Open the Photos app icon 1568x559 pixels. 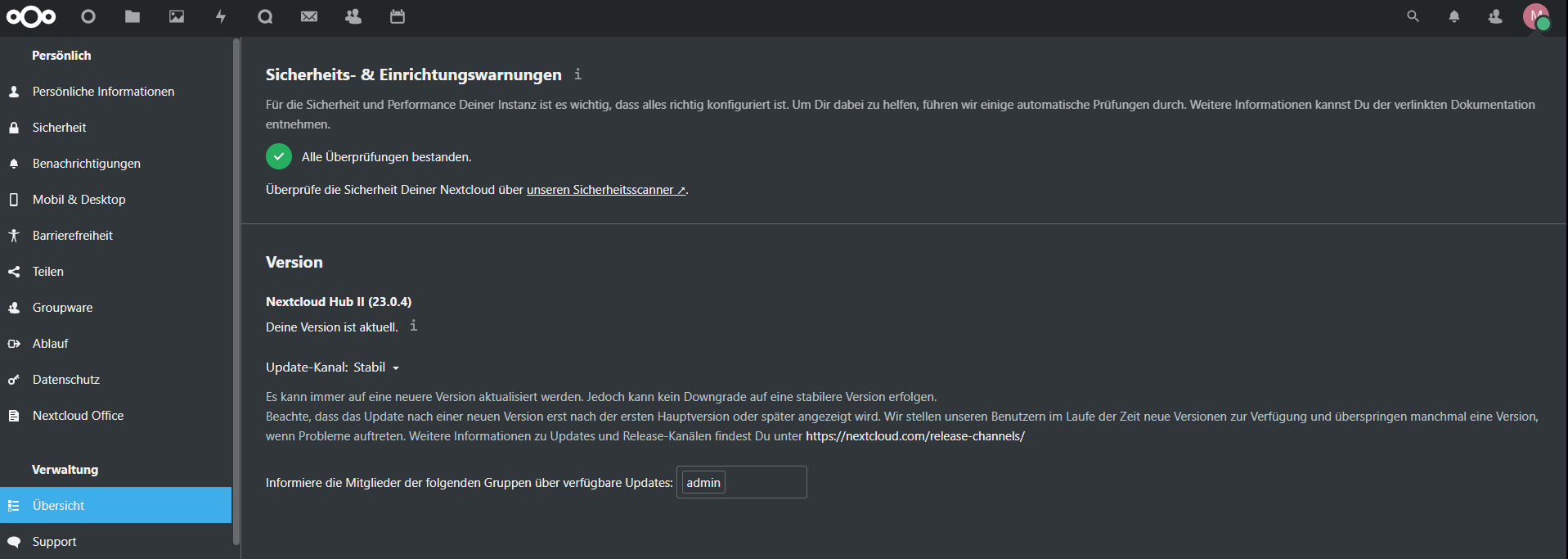pyautogui.click(x=177, y=16)
